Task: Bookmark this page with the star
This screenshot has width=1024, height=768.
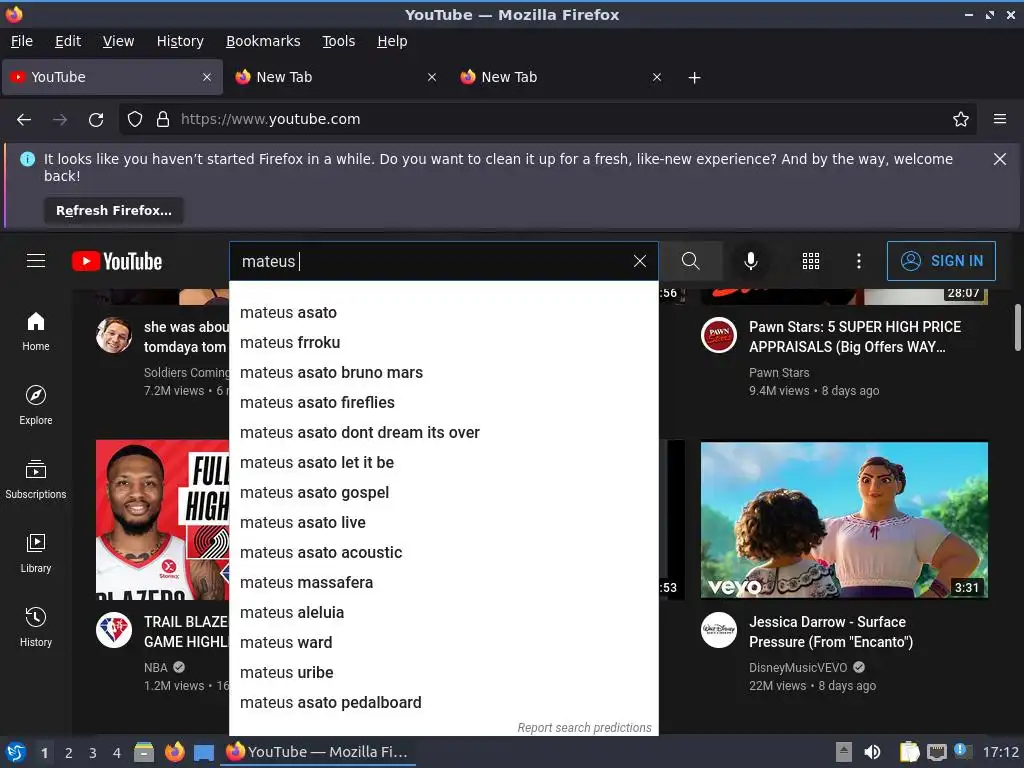Action: point(961,120)
